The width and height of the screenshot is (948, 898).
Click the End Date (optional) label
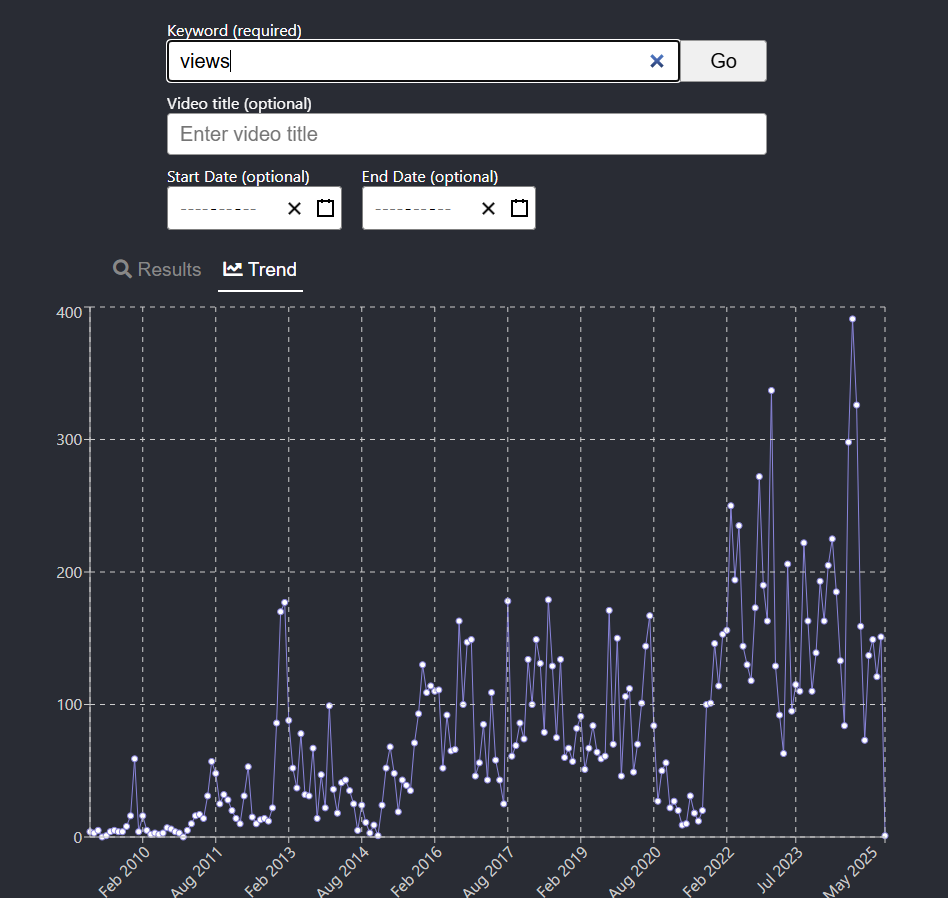click(430, 177)
